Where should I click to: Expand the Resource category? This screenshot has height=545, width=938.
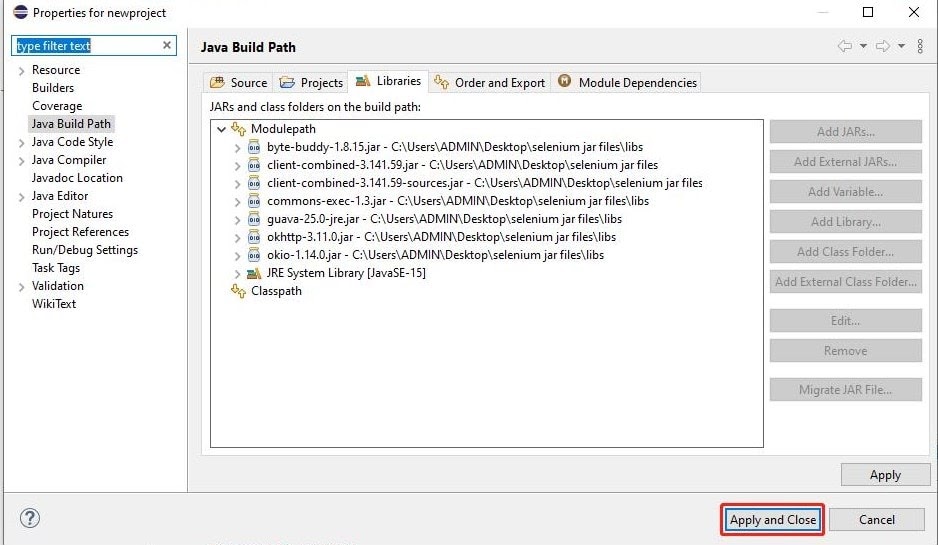(x=22, y=71)
